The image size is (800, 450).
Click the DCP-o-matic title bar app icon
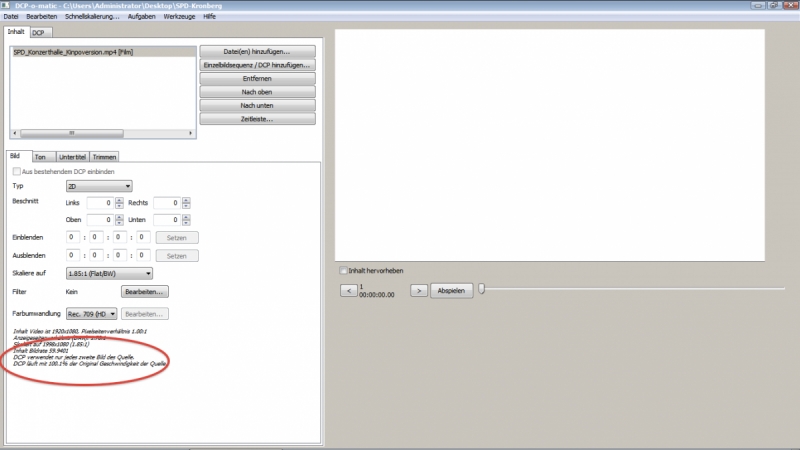click(7, 6)
